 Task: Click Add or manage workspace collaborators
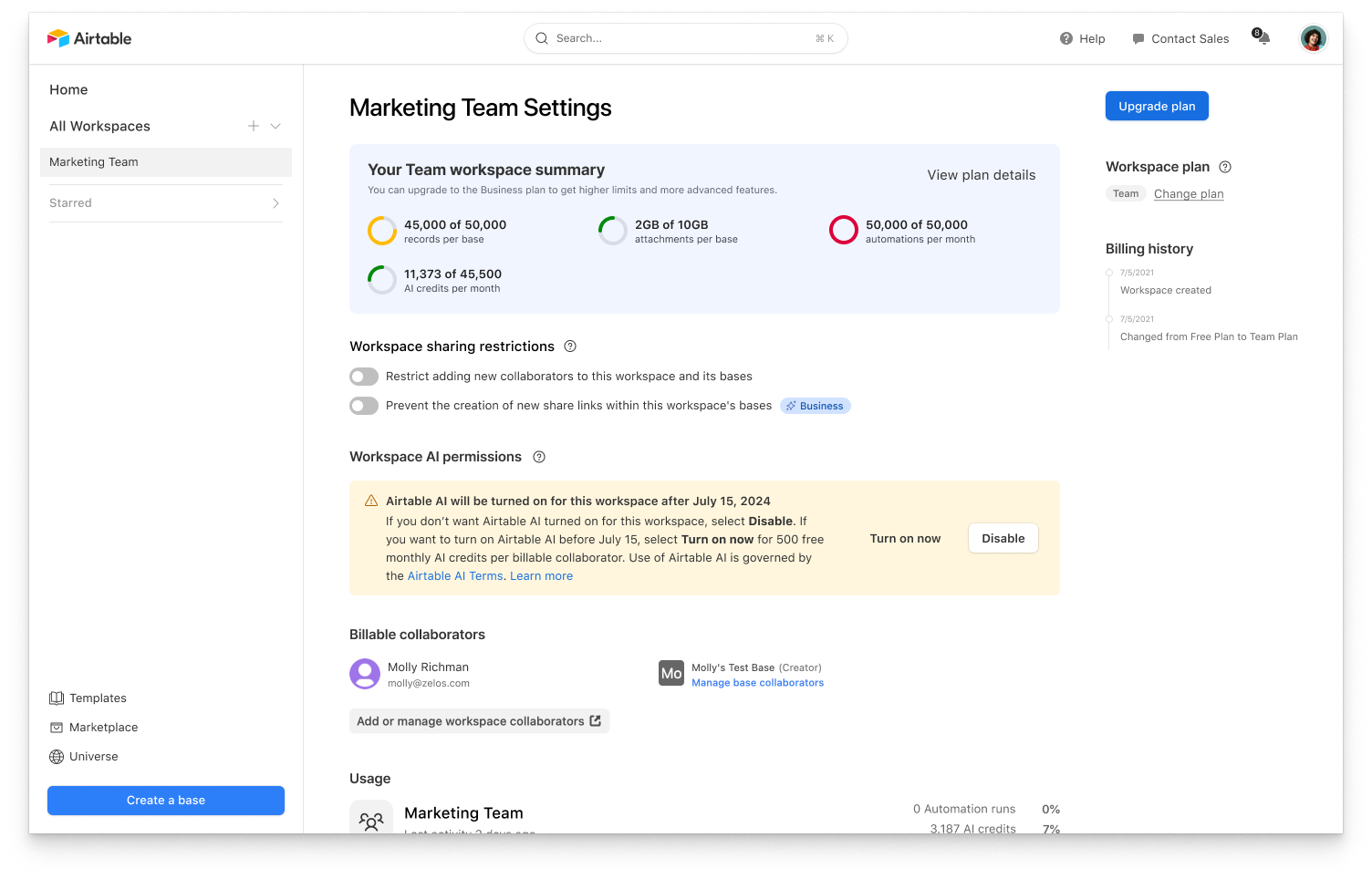(x=480, y=721)
